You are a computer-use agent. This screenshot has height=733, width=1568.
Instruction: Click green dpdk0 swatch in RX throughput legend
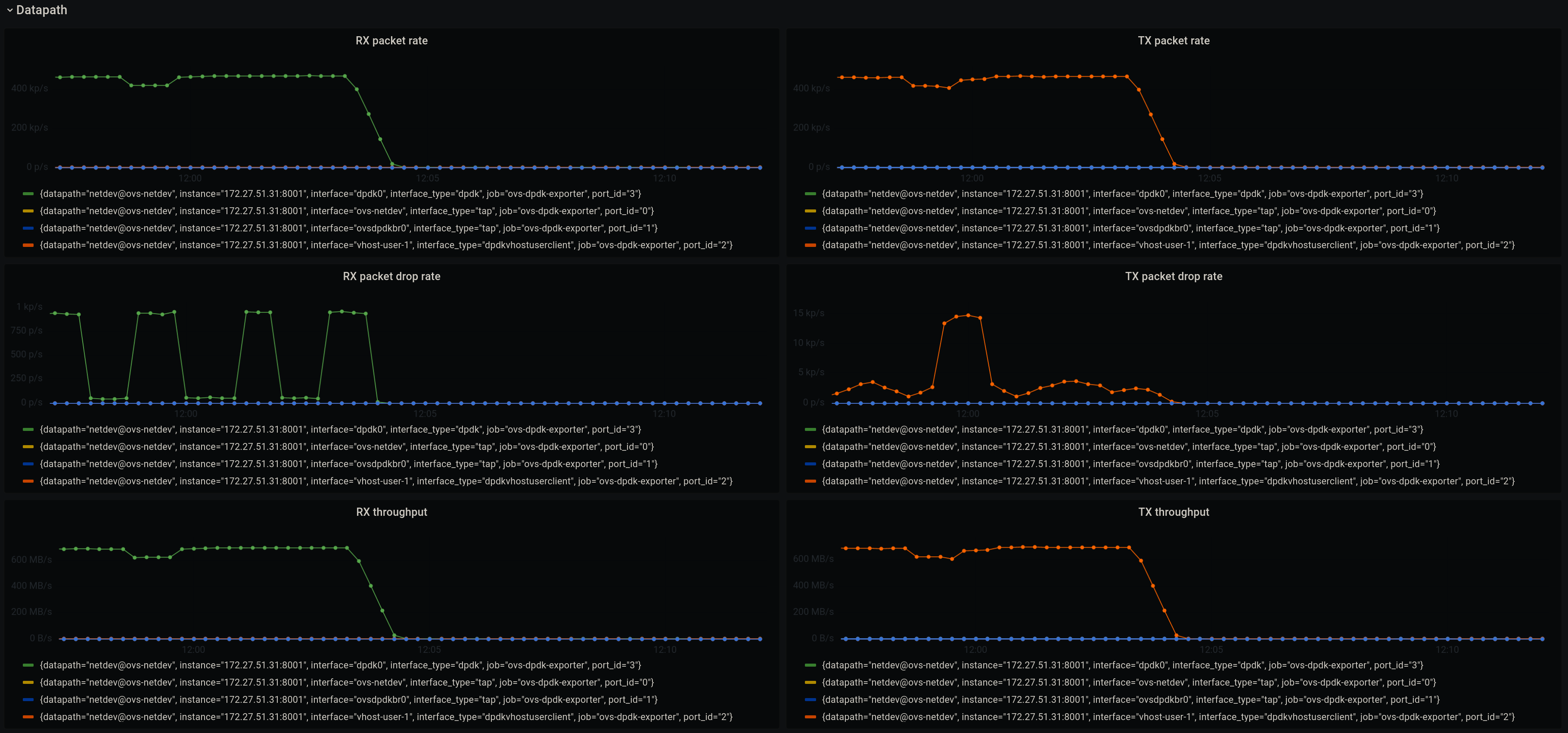click(x=28, y=665)
